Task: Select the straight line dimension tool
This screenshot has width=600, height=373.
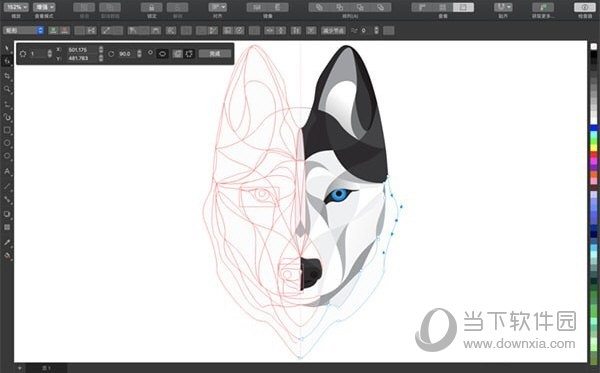Action: [7, 186]
